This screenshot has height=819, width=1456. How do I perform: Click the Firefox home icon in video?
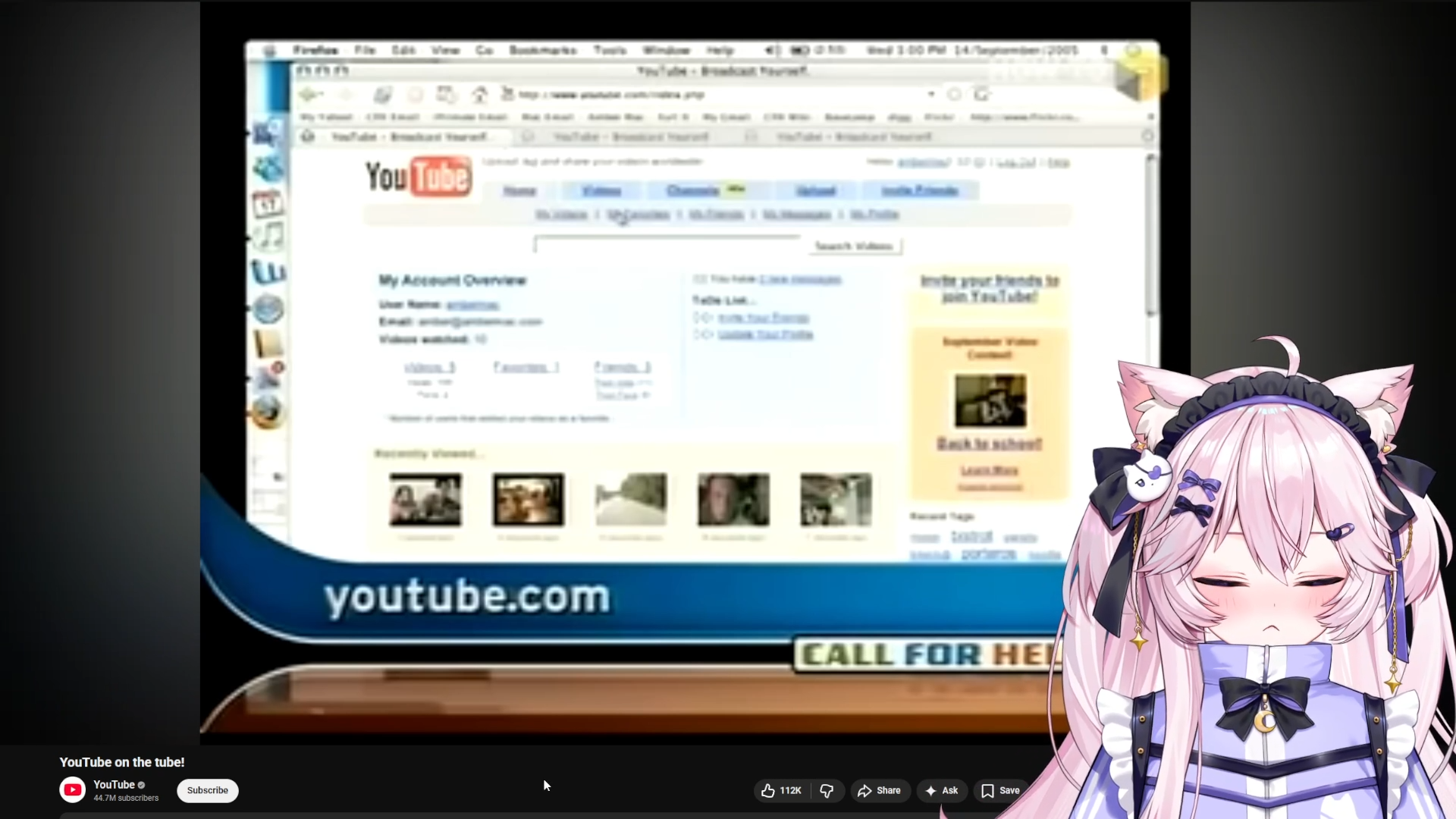479,95
